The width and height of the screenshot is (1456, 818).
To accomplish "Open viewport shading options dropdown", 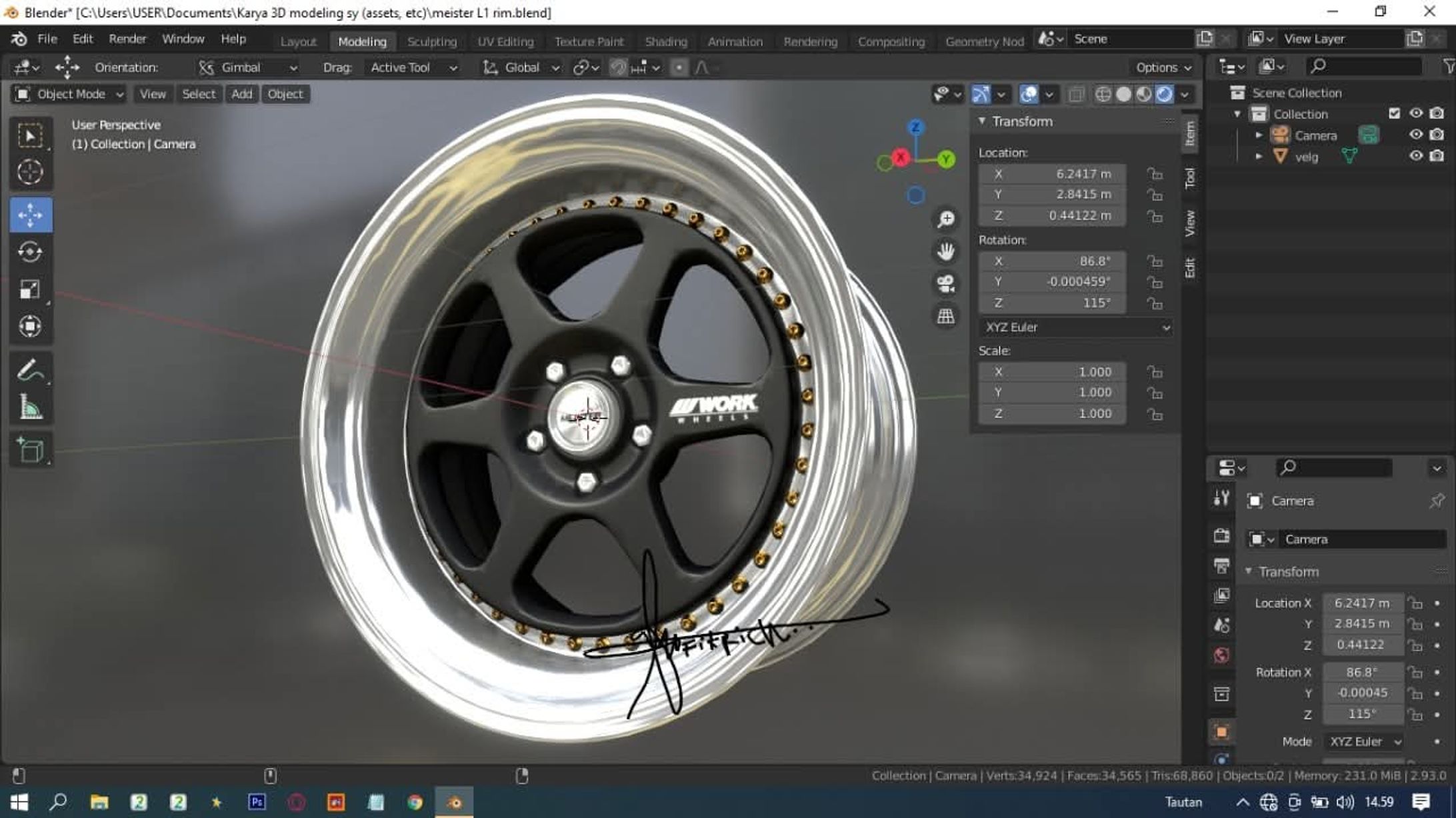I will (x=1185, y=95).
